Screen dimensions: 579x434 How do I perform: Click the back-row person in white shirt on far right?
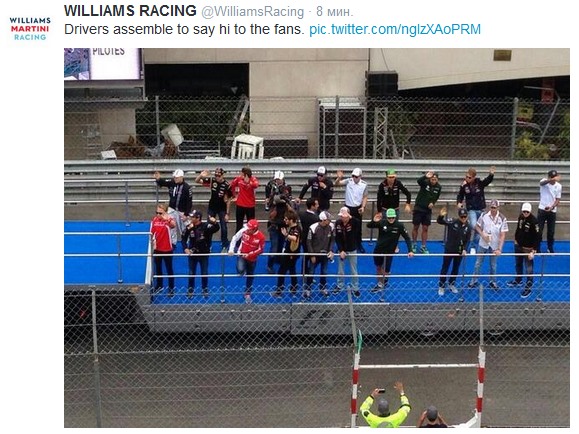(x=549, y=211)
